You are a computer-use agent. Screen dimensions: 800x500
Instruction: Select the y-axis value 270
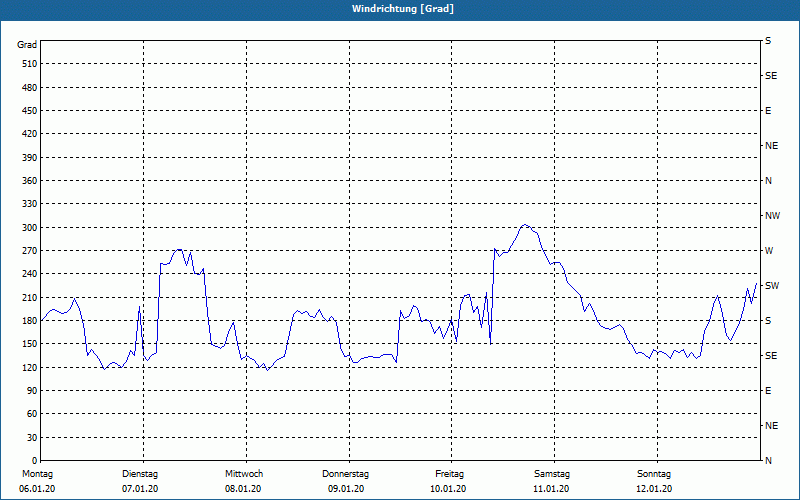click(29, 251)
